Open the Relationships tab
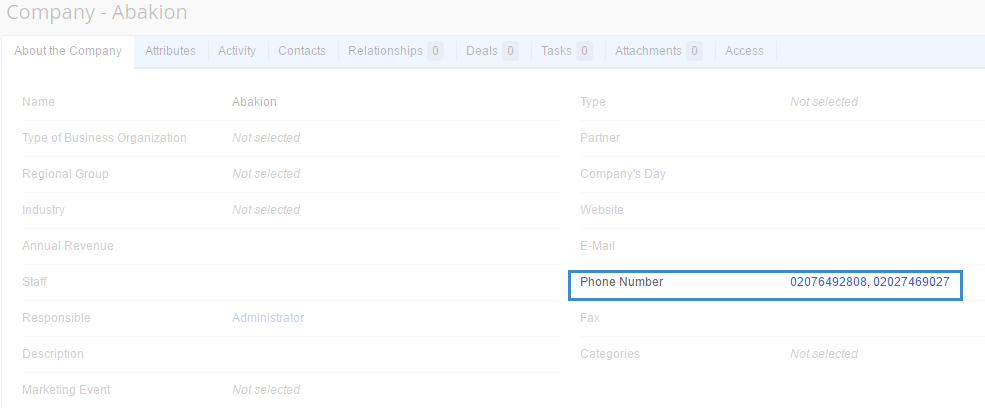The image size is (985, 408). [395, 51]
